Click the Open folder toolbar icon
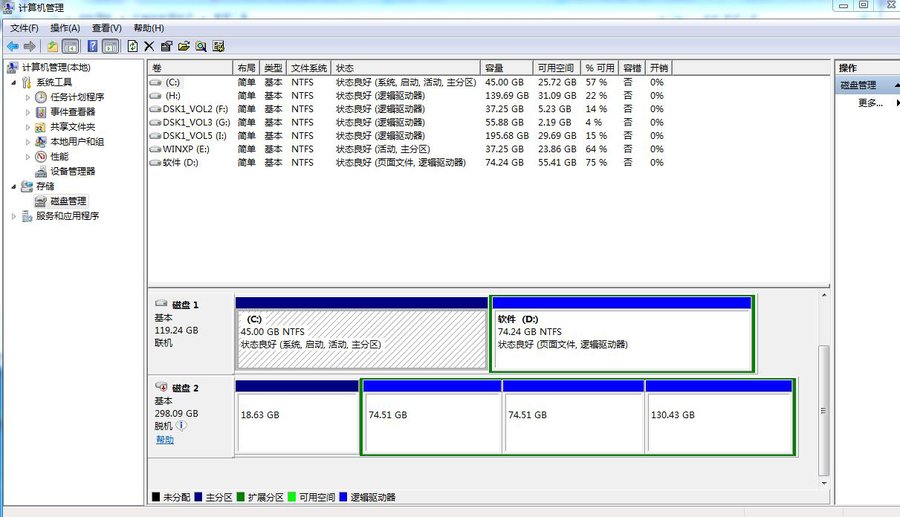Viewport: 900px width, 517px height. pos(184,46)
